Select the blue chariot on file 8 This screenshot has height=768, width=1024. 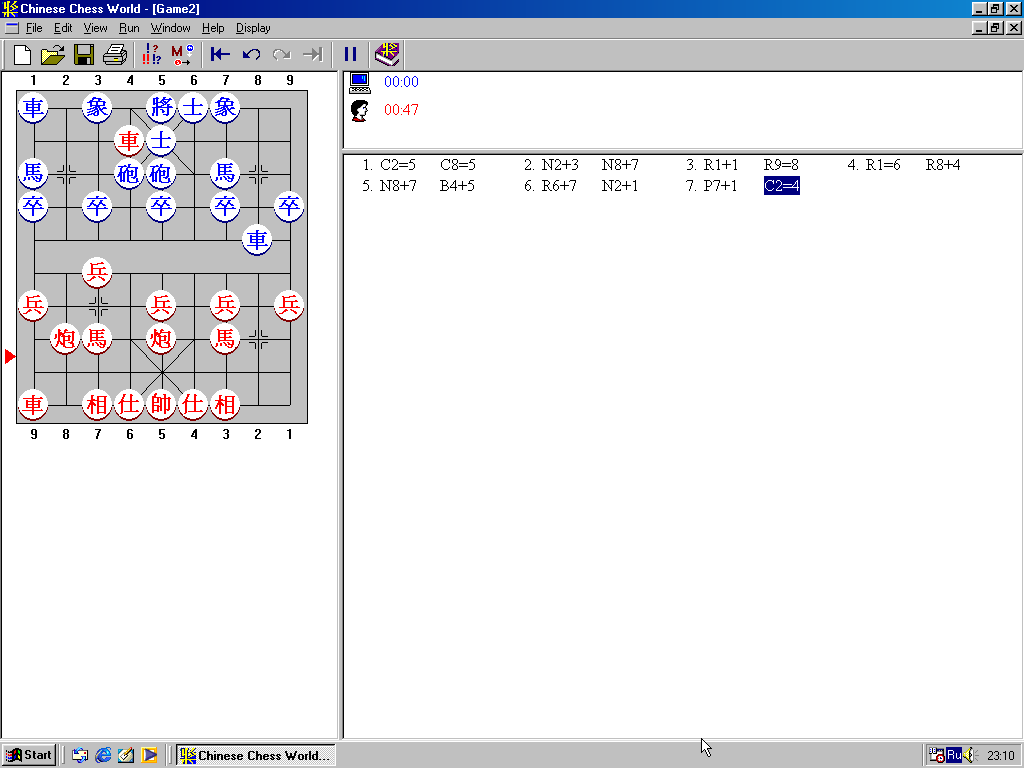coord(257,240)
